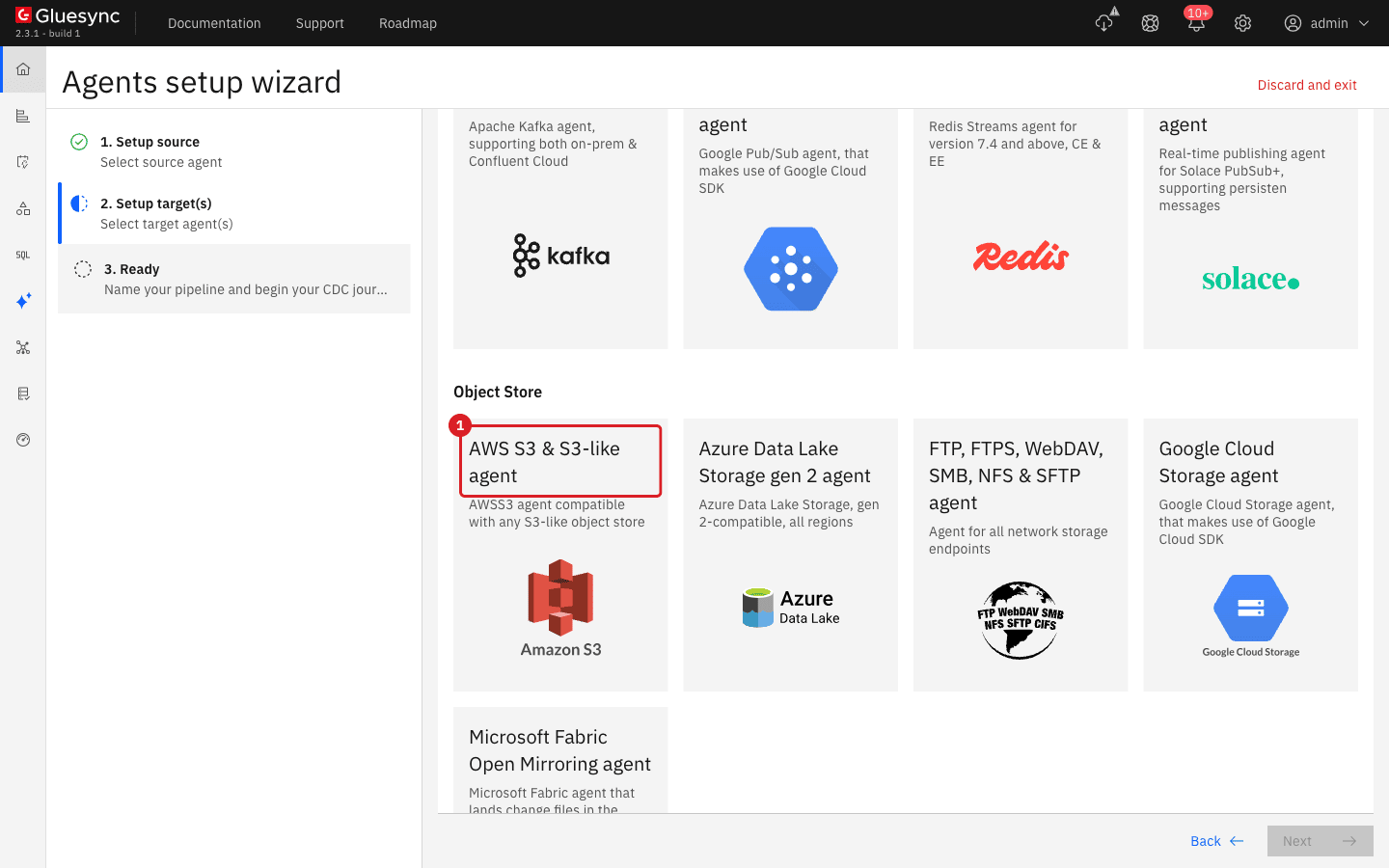Click the Next button
The image size is (1389, 868).
coord(1320,841)
